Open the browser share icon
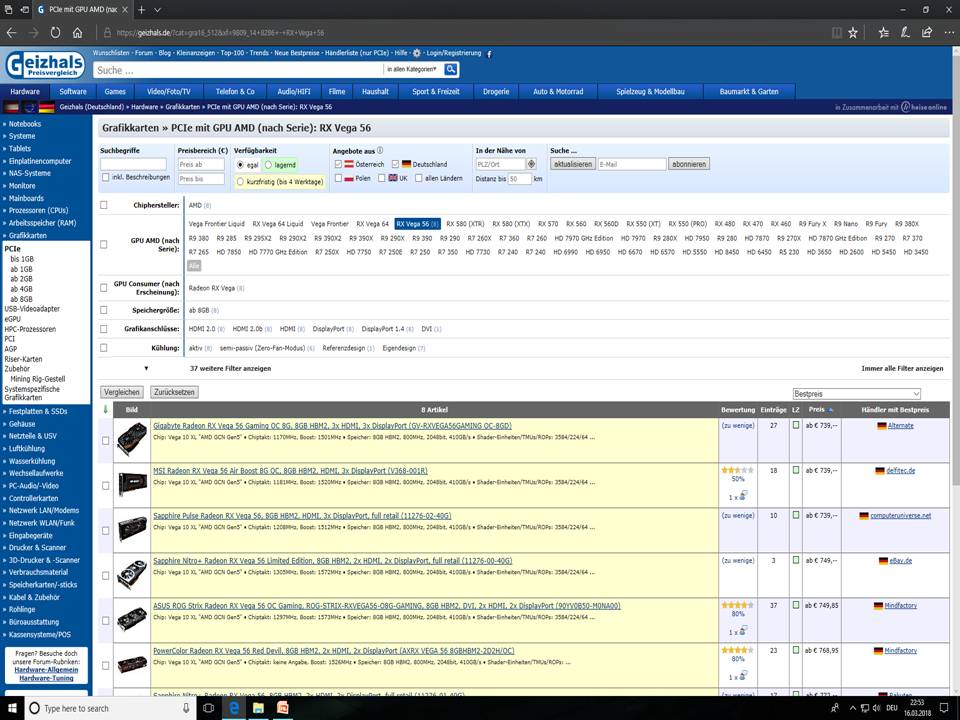This screenshot has height=720, width=960. [927, 33]
